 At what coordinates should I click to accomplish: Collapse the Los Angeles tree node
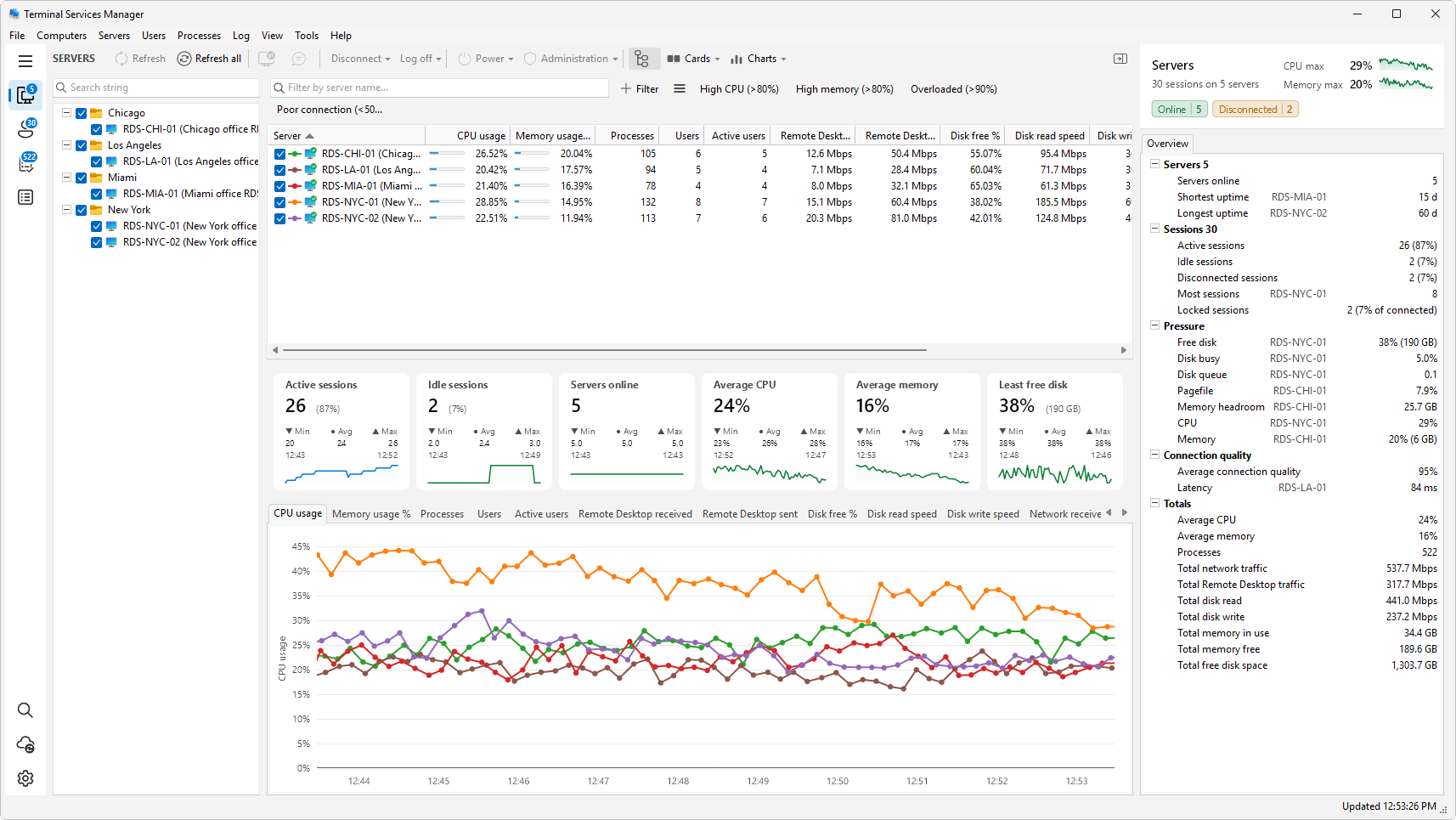(66, 145)
